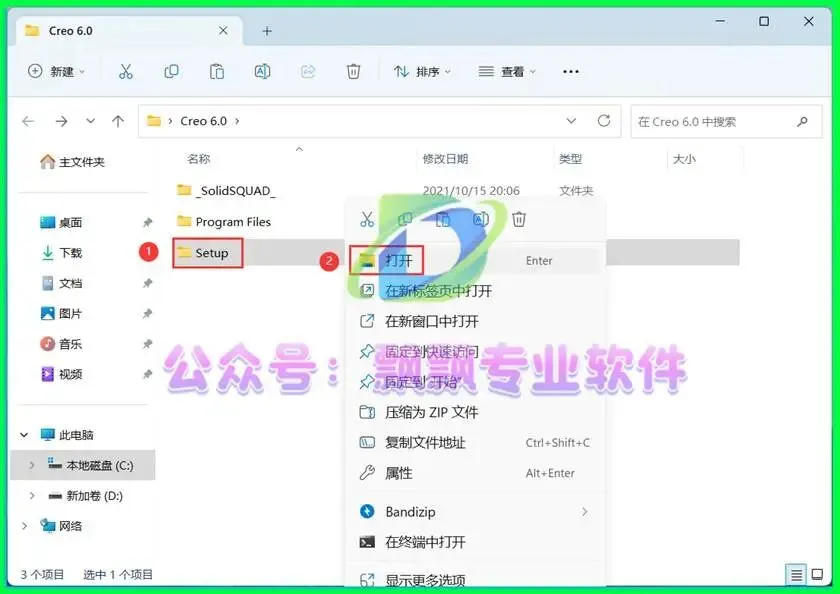840x594 pixels.
Task: Switch to details view icon in the status bar
Action: (796, 575)
